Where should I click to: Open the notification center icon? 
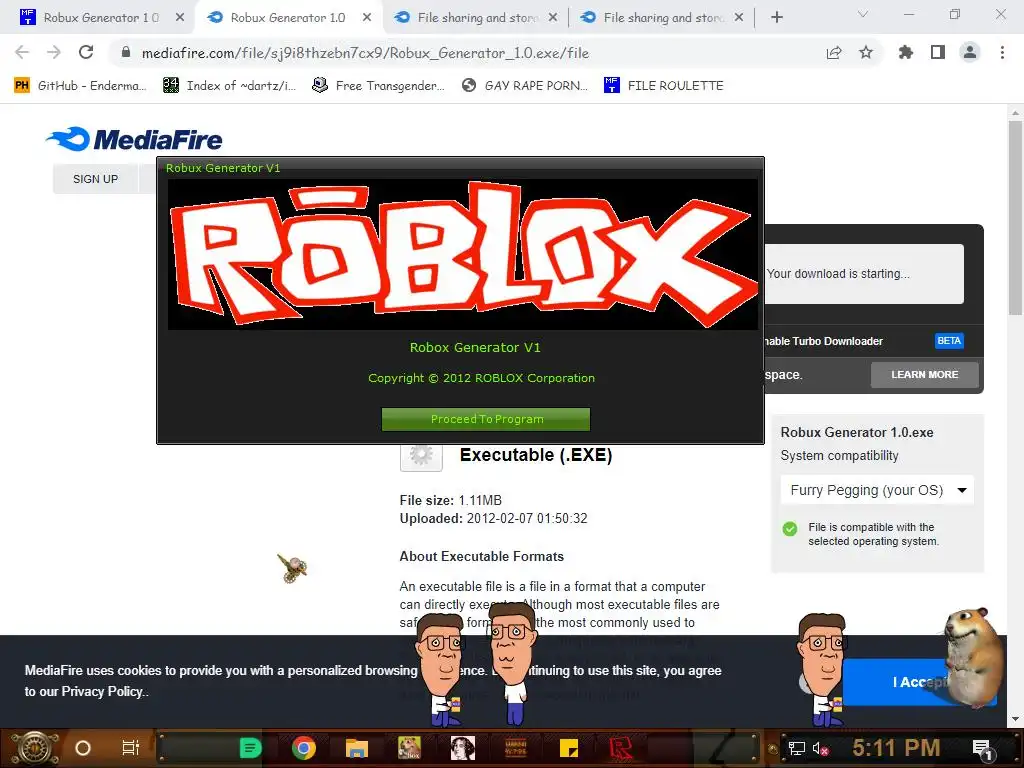pyautogui.click(x=982, y=748)
